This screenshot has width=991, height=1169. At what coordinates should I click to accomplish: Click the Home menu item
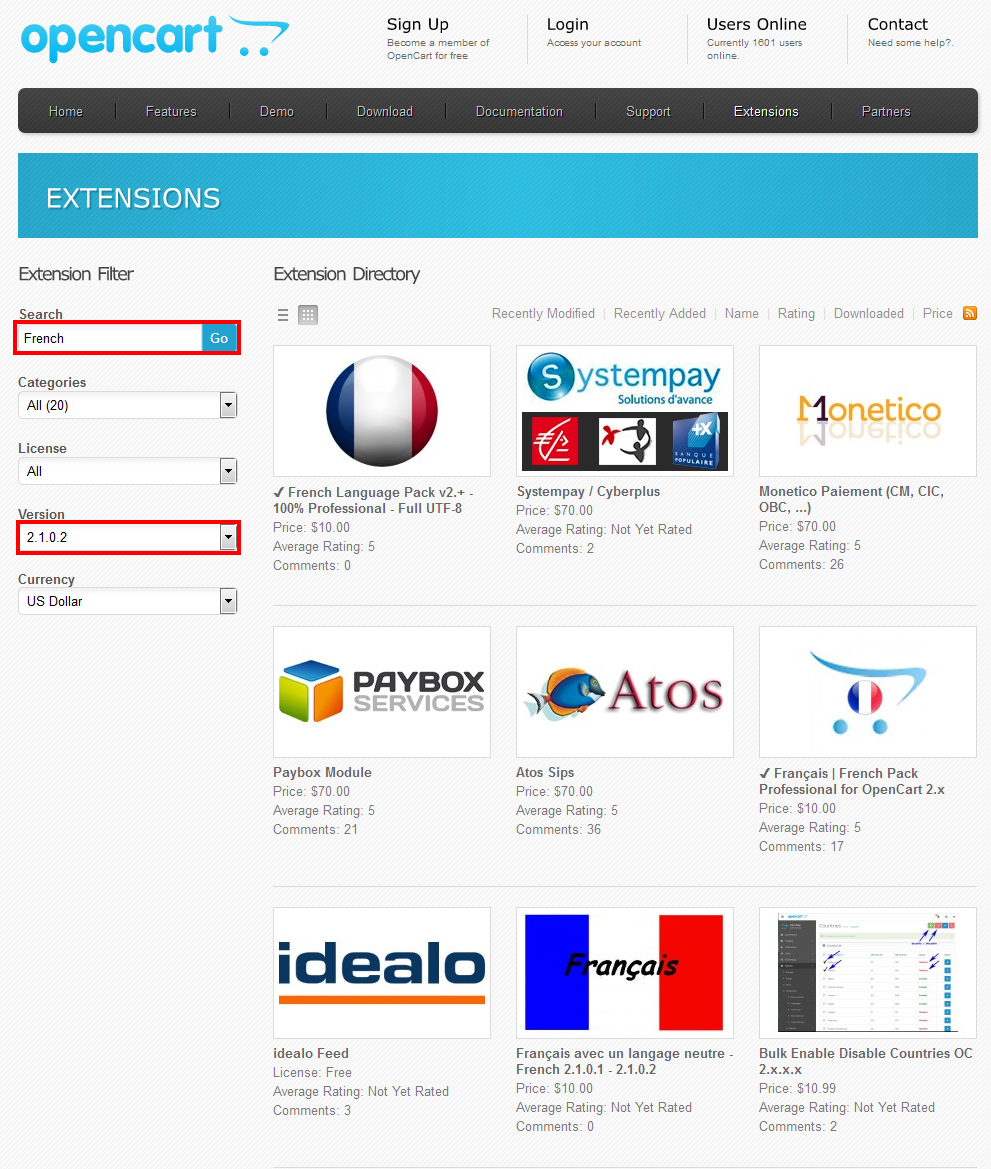pyautogui.click(x=66, y=111)
